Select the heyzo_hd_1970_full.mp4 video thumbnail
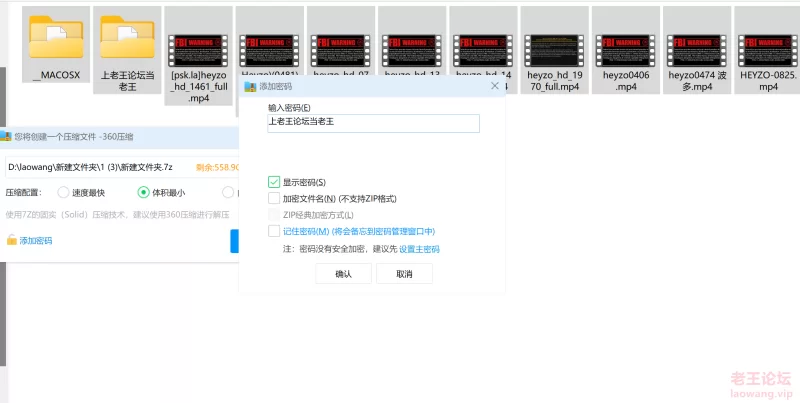 pyautogui.click(x=555, y=50)
